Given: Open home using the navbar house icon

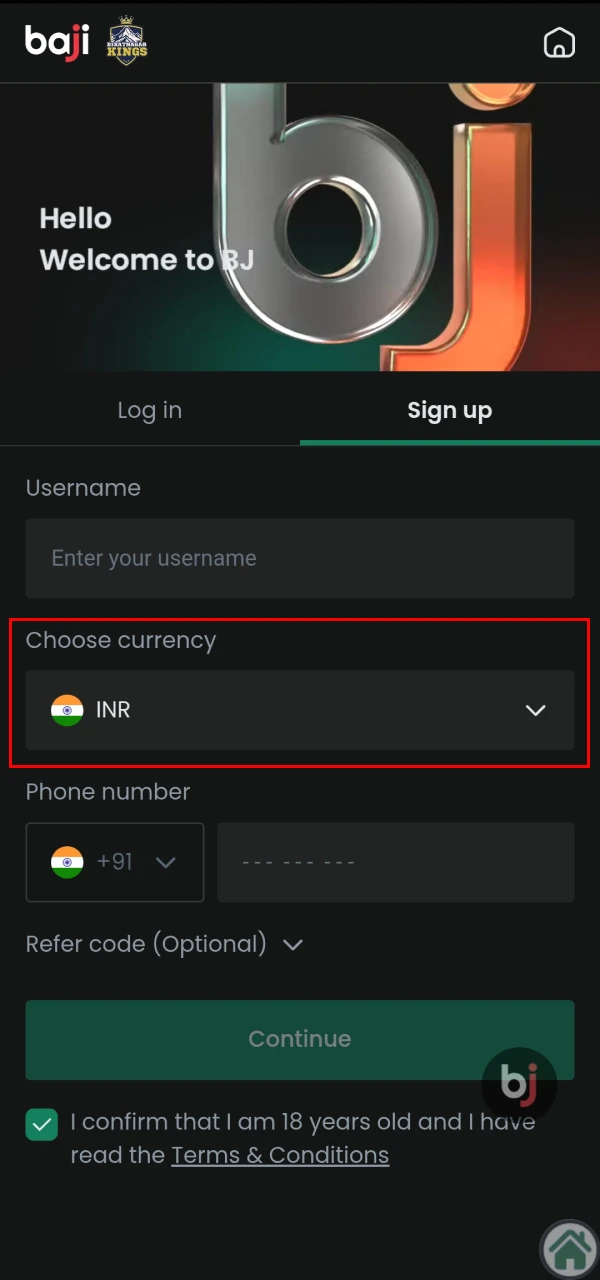Looking at the screenshot, I should pos(559,42).
